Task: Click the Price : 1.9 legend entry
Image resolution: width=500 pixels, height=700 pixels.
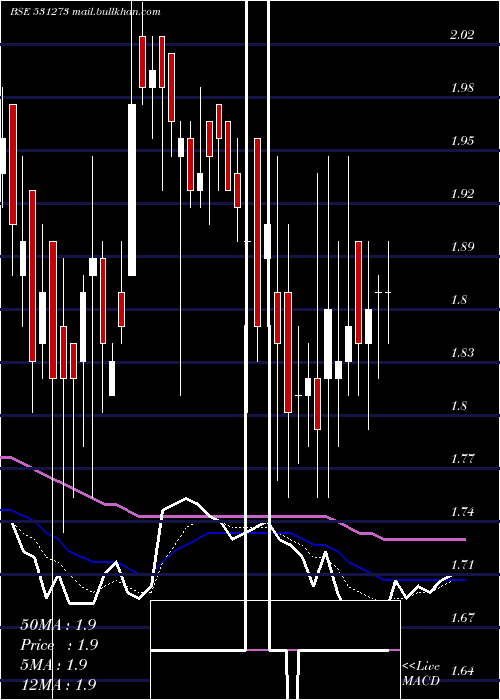Action: coord(59,645)
